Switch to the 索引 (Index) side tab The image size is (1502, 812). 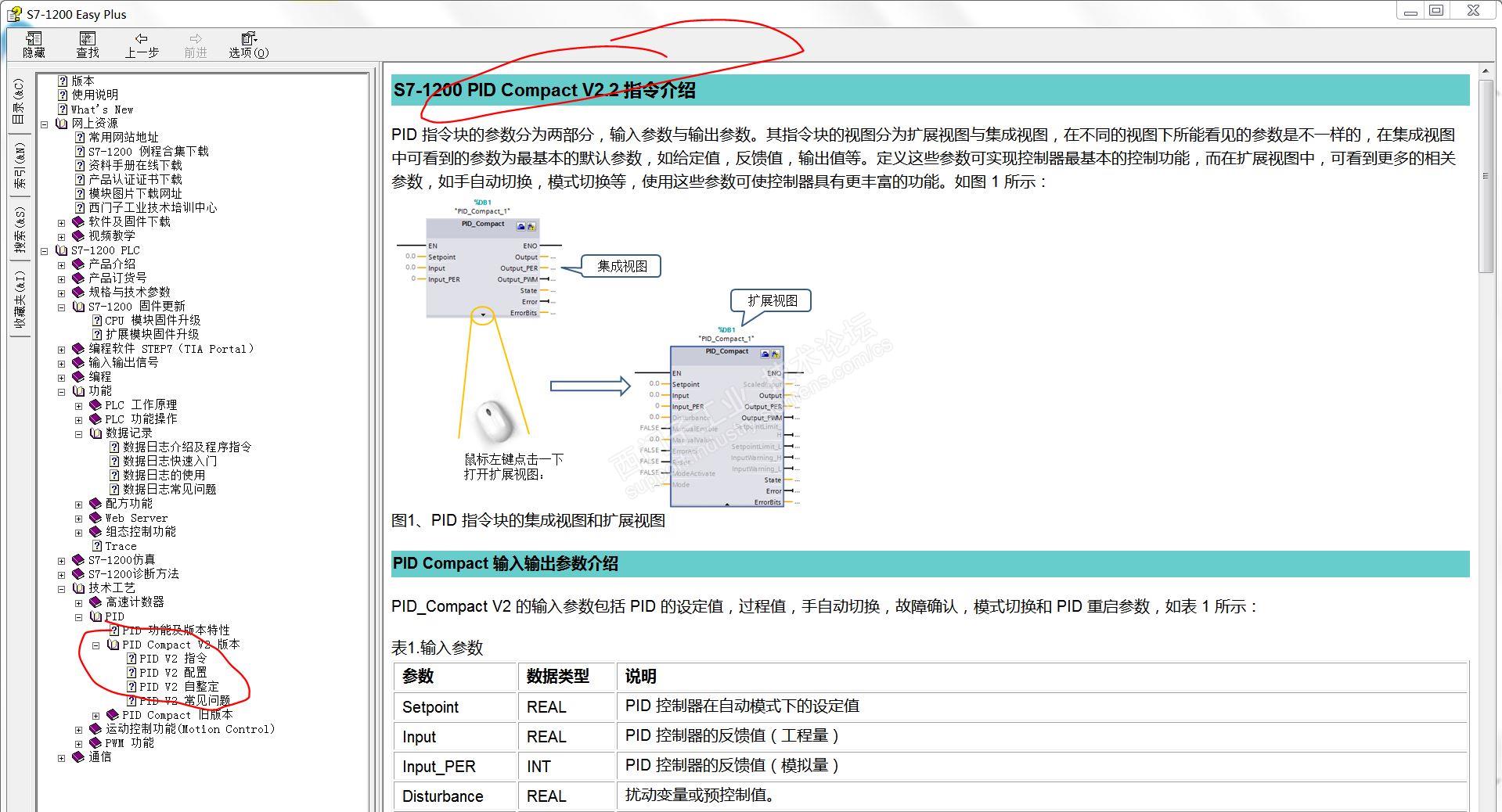click(20, 166)
